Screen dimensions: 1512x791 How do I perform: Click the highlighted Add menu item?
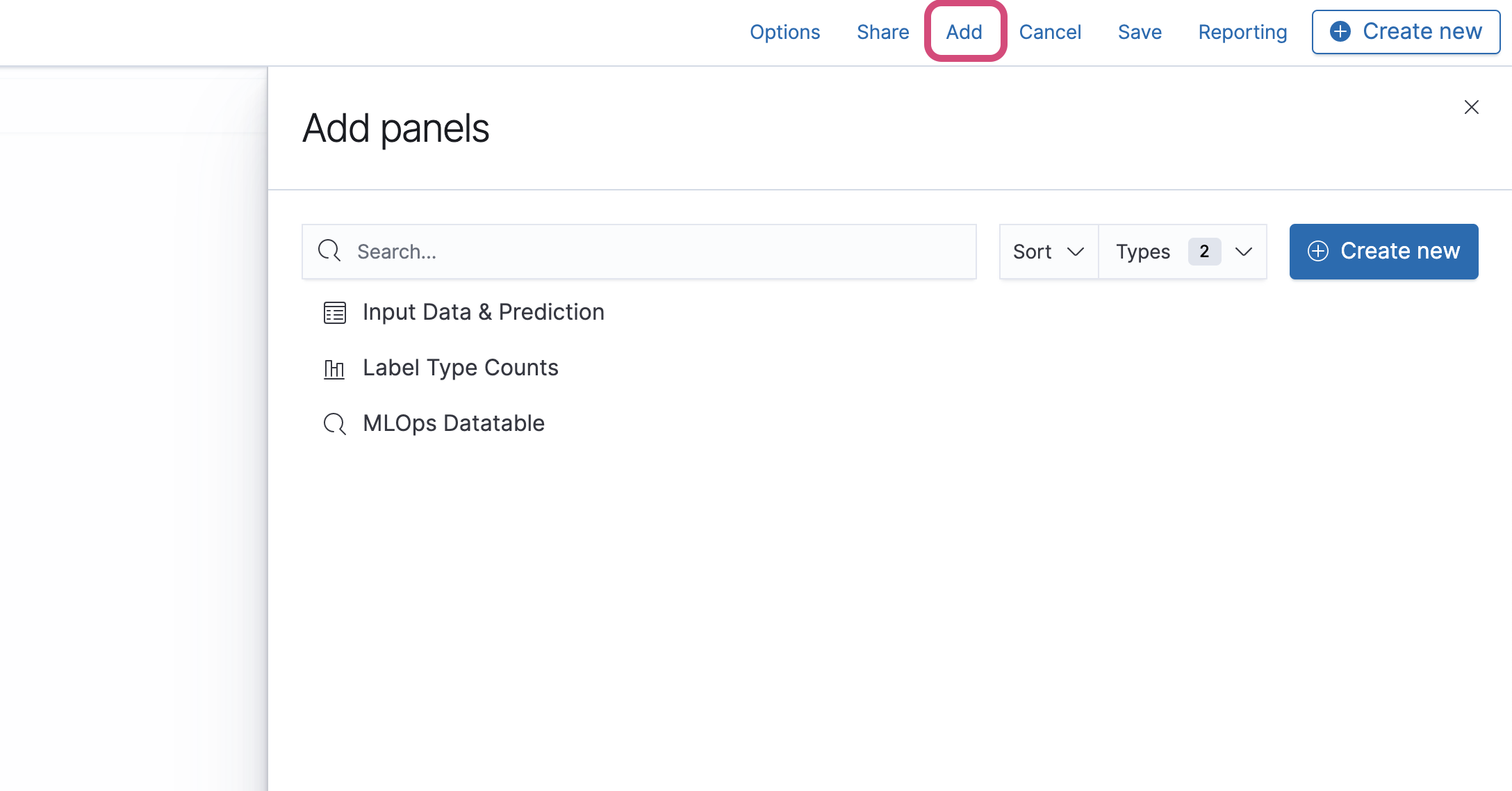click(964, 32)
